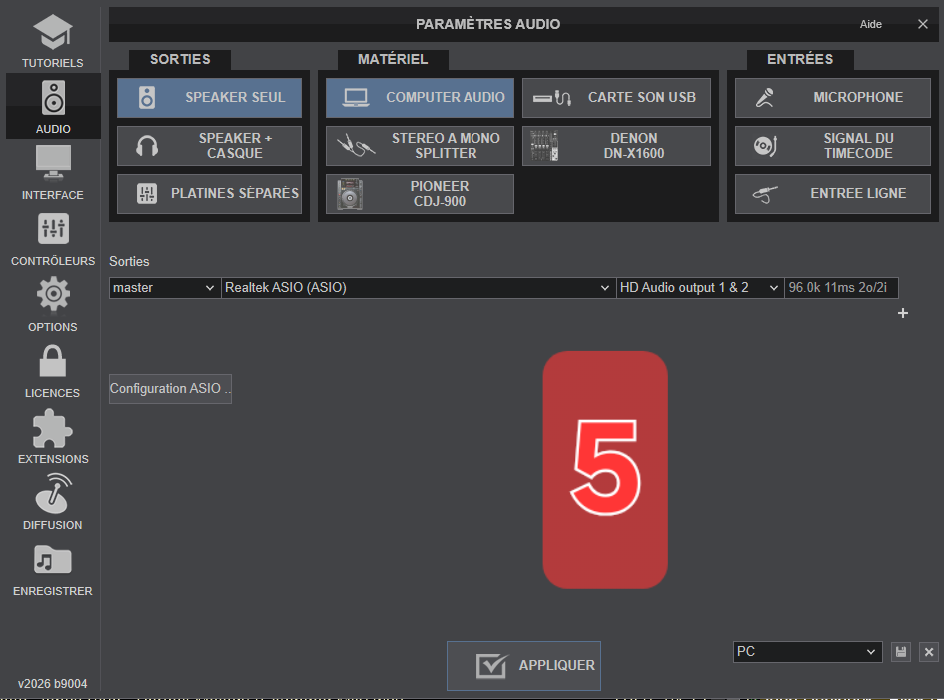Open the Realtek ASIO device dropdown
Screen dimensions: 944x700
tap(418, 288)
